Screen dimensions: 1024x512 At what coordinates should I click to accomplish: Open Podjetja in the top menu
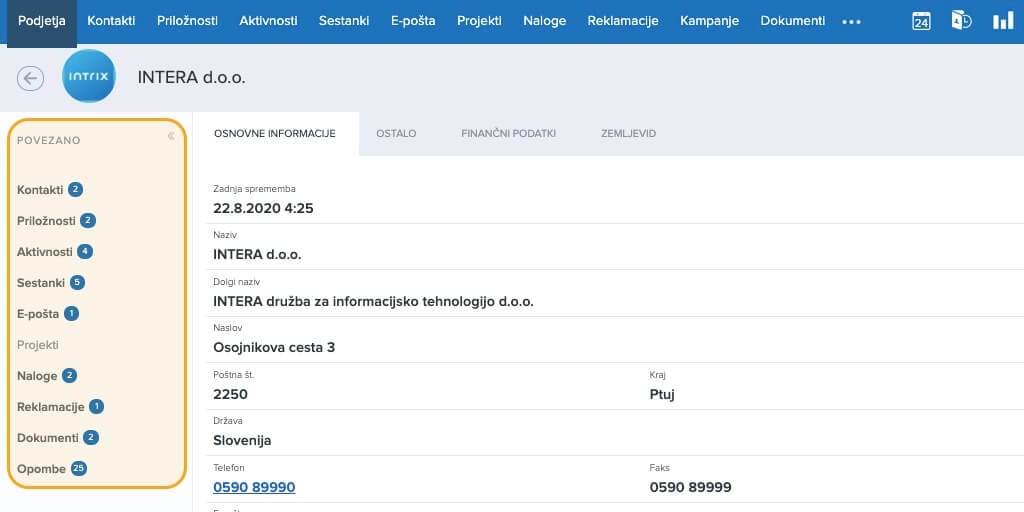[x=42, y=21]
